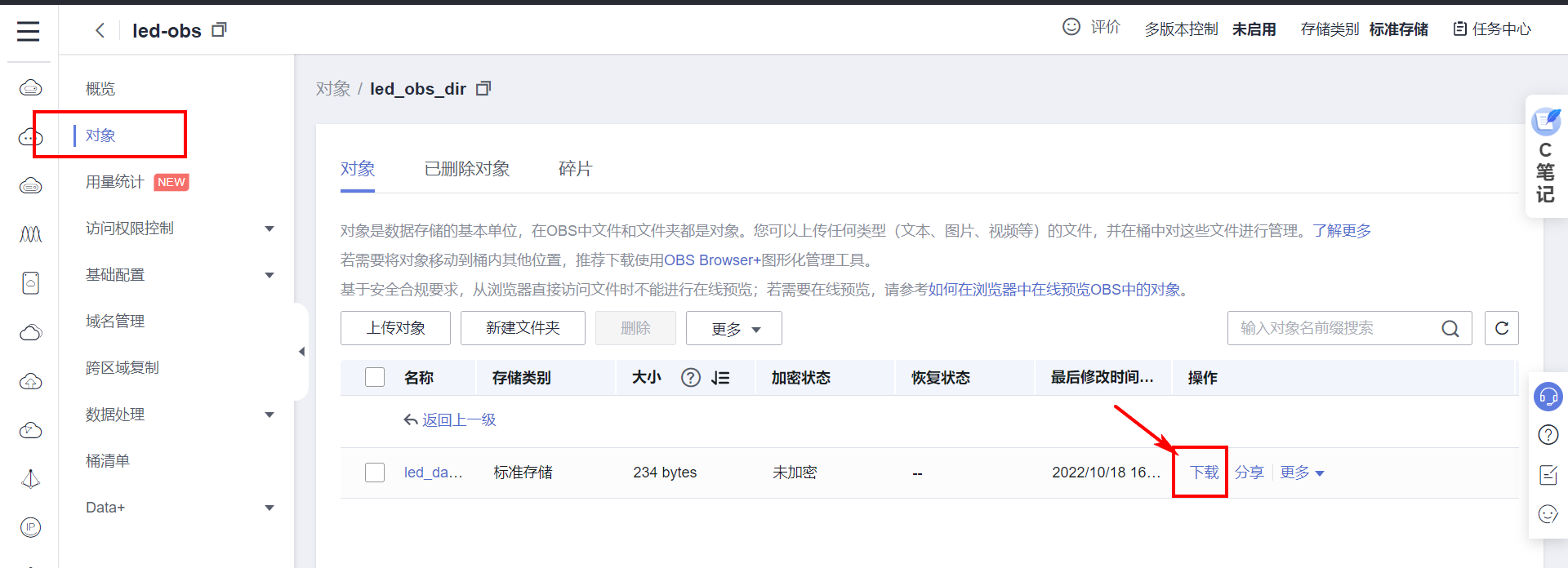Open the row 更多 actions dropdown
Viewport: 1568px width, 568px height.
point(1302,473)
